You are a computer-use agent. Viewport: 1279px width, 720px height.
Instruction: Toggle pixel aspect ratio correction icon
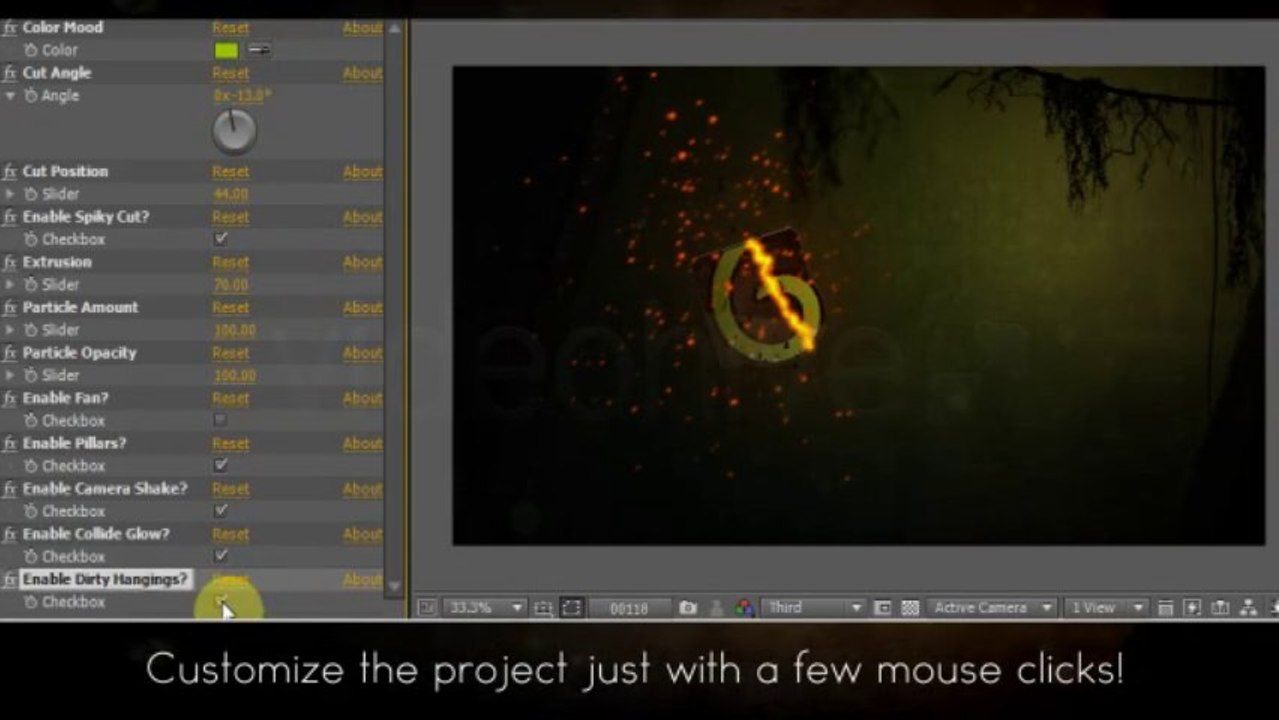click(1166, 607)
